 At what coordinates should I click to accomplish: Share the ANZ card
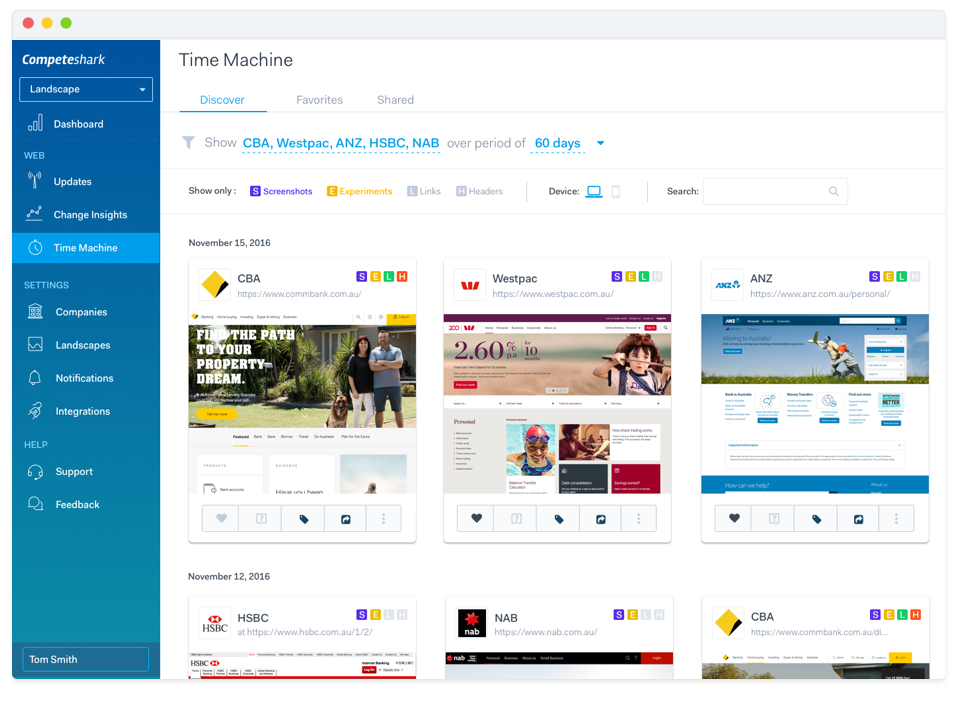(x=858, y=519)
